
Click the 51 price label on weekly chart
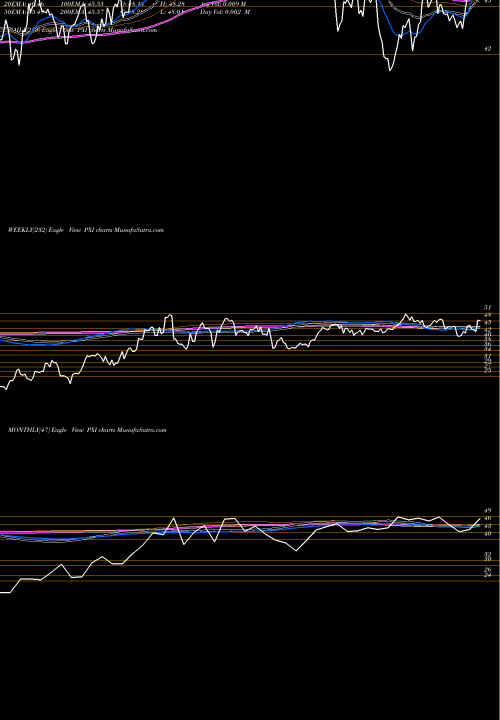tap(488, 307)
